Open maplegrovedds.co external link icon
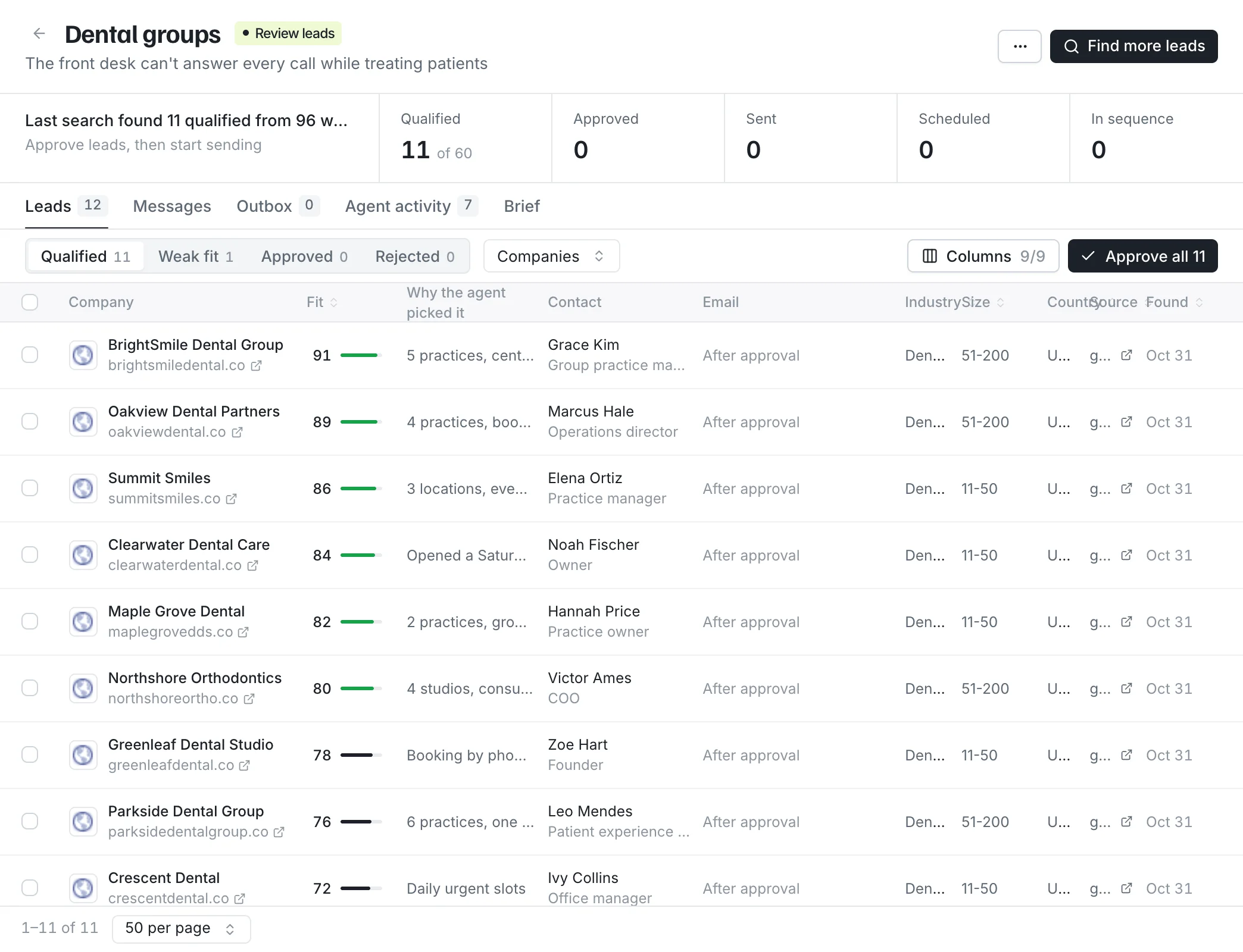 [x=243, y=632]
